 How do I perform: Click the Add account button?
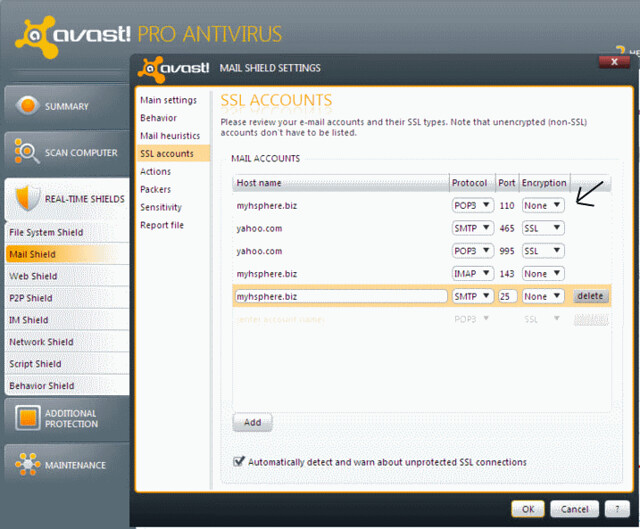[252, 422]
